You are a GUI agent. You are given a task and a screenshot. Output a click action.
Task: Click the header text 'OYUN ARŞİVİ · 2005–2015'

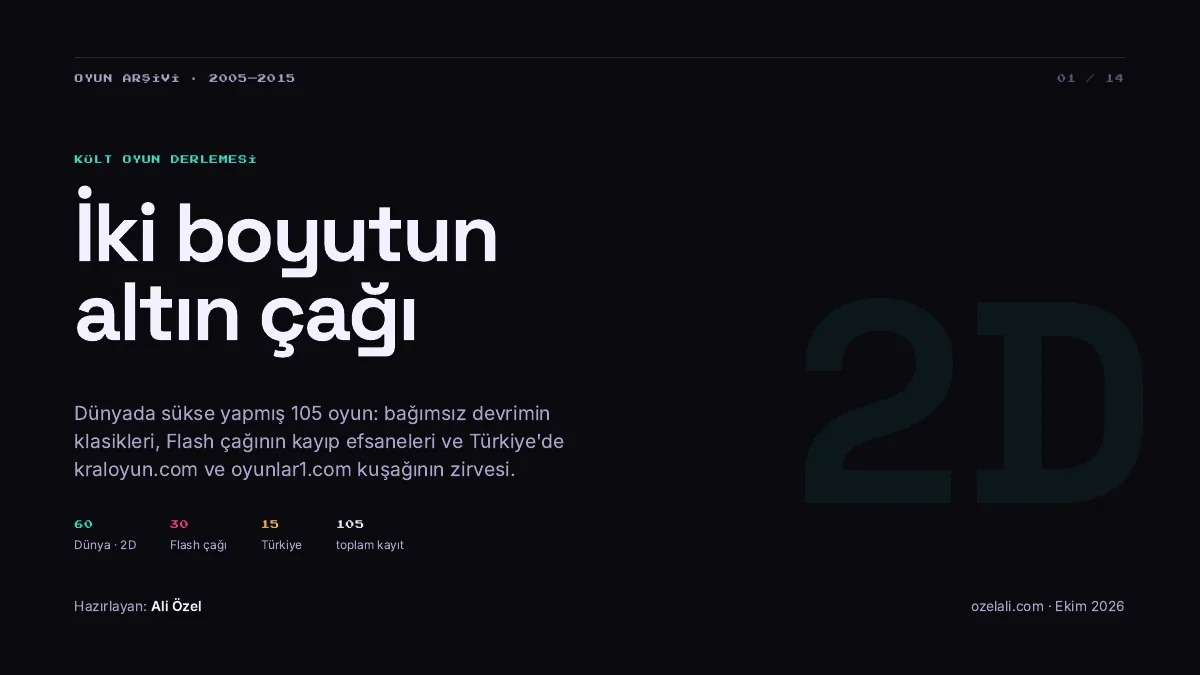[184, 78]
